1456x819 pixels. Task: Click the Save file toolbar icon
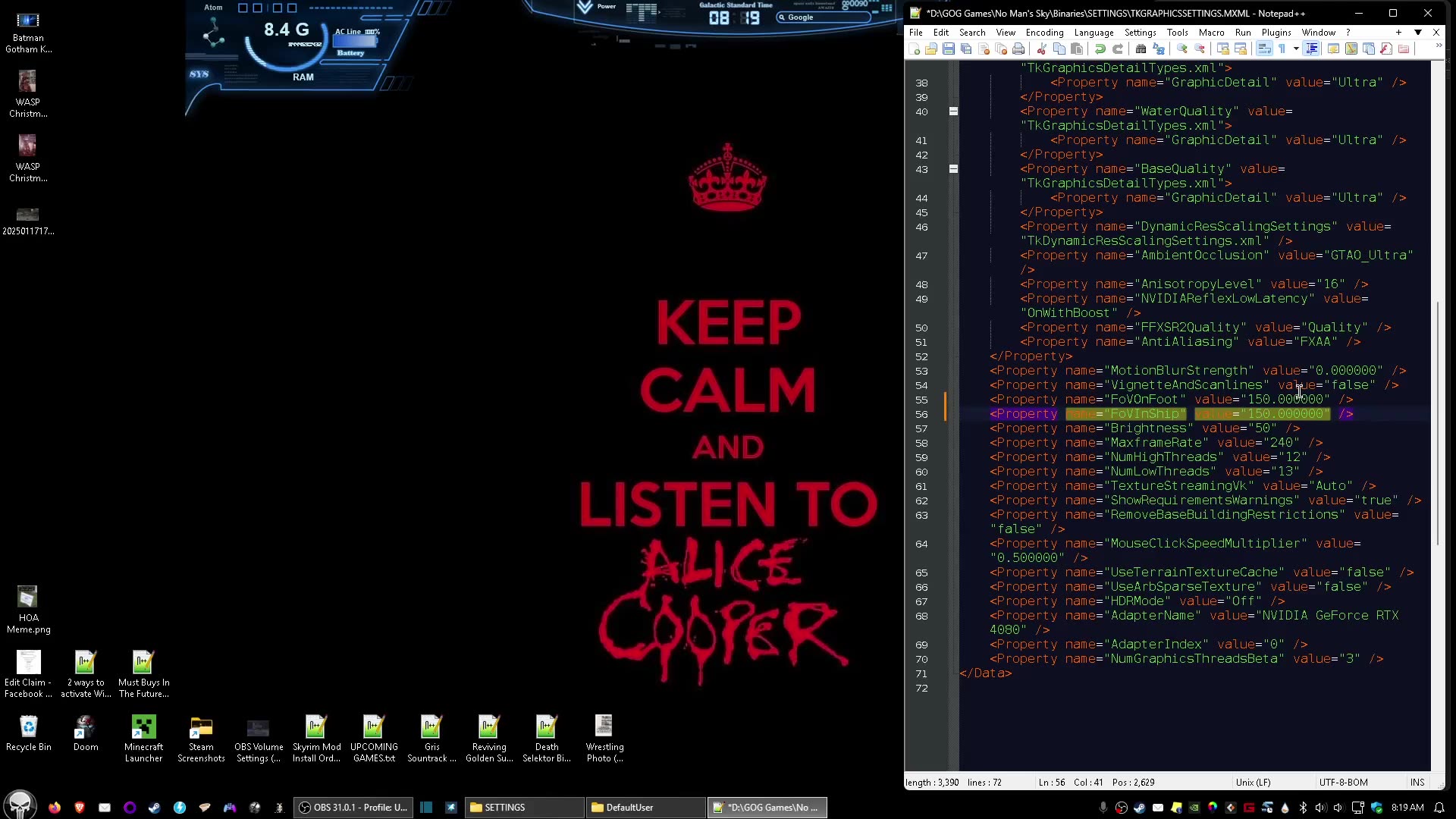(949, 49)
